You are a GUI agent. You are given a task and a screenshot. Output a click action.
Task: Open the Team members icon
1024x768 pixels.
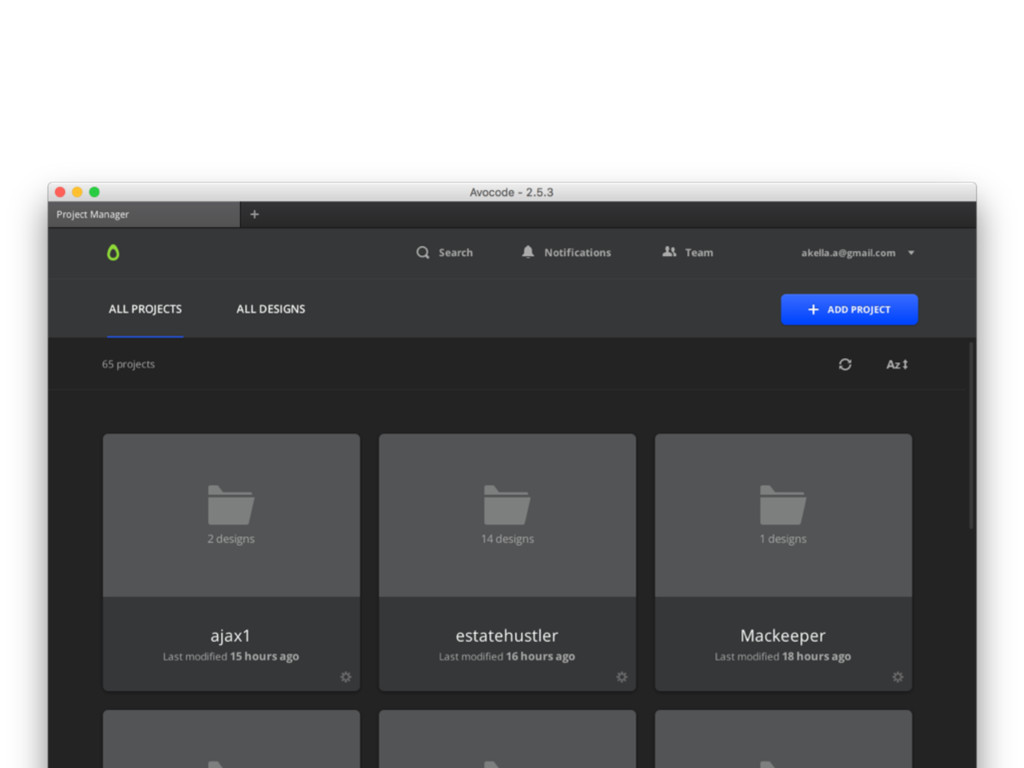click(x=669, y=253)
